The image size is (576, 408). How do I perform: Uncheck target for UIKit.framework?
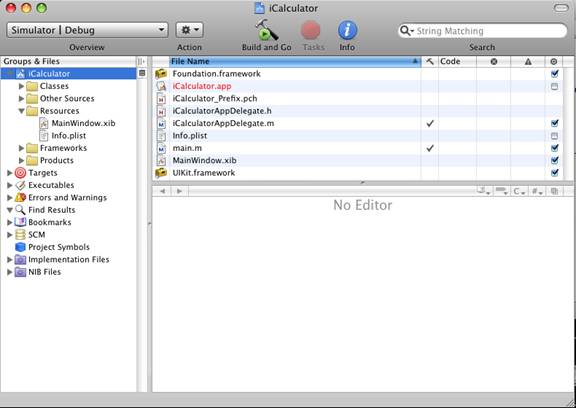(555, 173)
